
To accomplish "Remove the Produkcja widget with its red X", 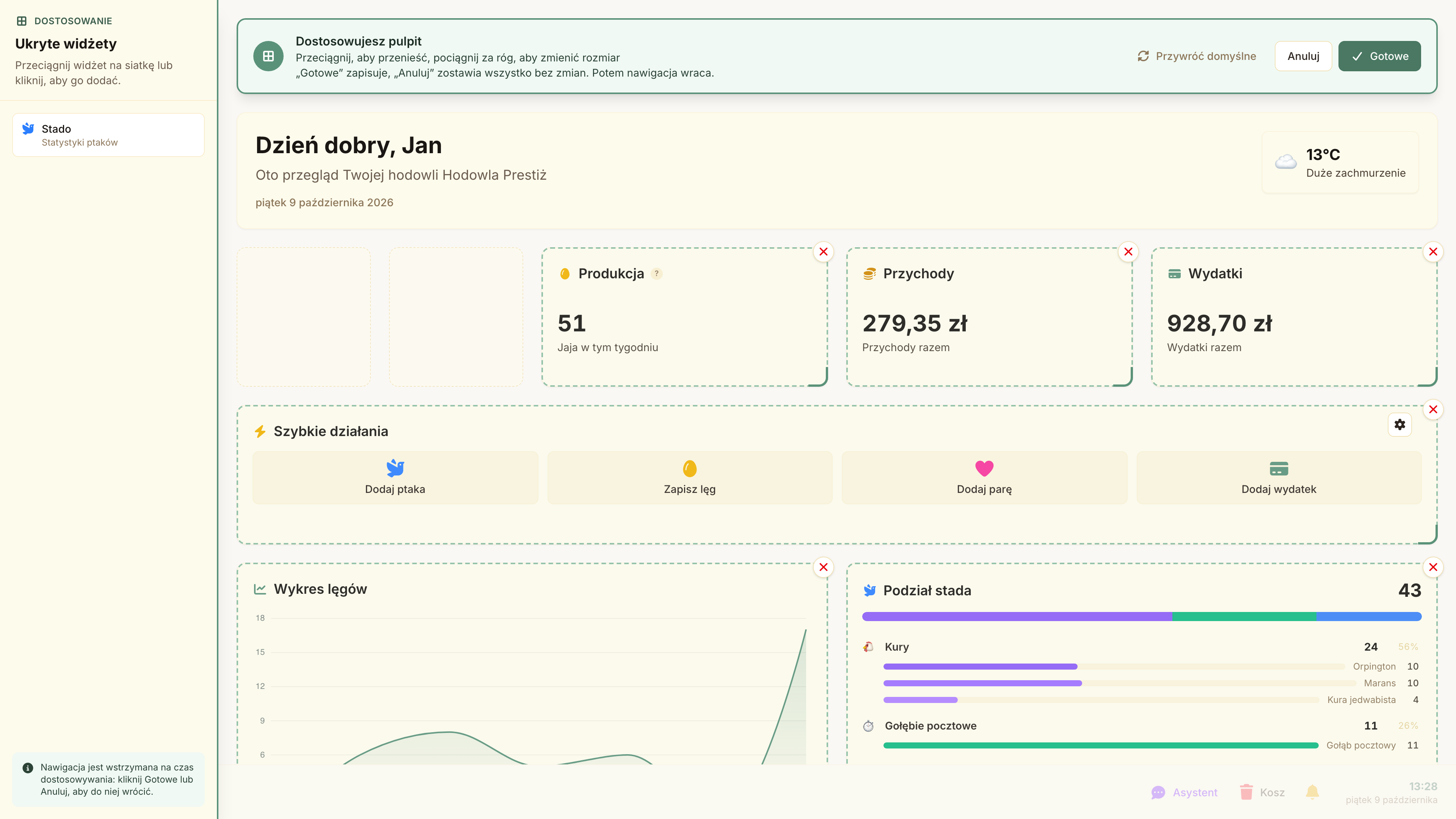I will (824, 251).
